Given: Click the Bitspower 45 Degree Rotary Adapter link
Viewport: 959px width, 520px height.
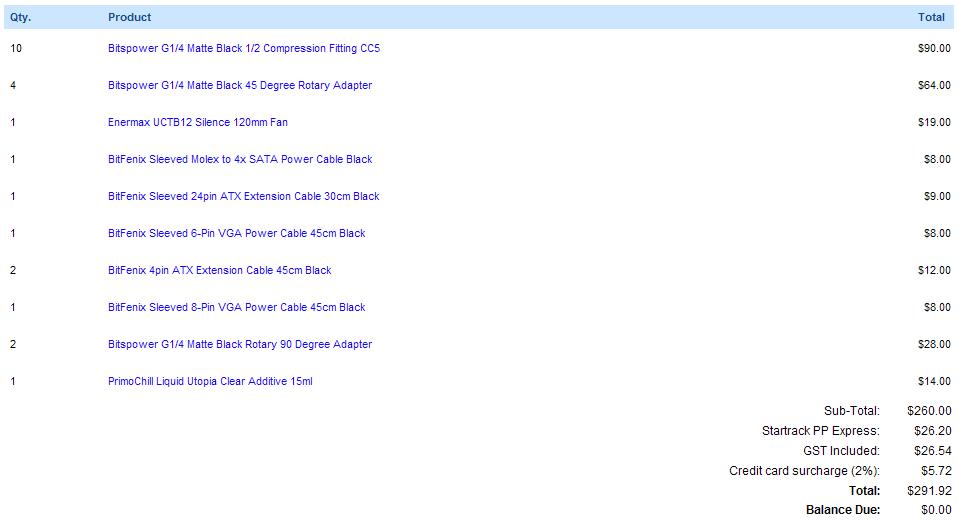Looking at the screenshot, I should coord(240,85).
